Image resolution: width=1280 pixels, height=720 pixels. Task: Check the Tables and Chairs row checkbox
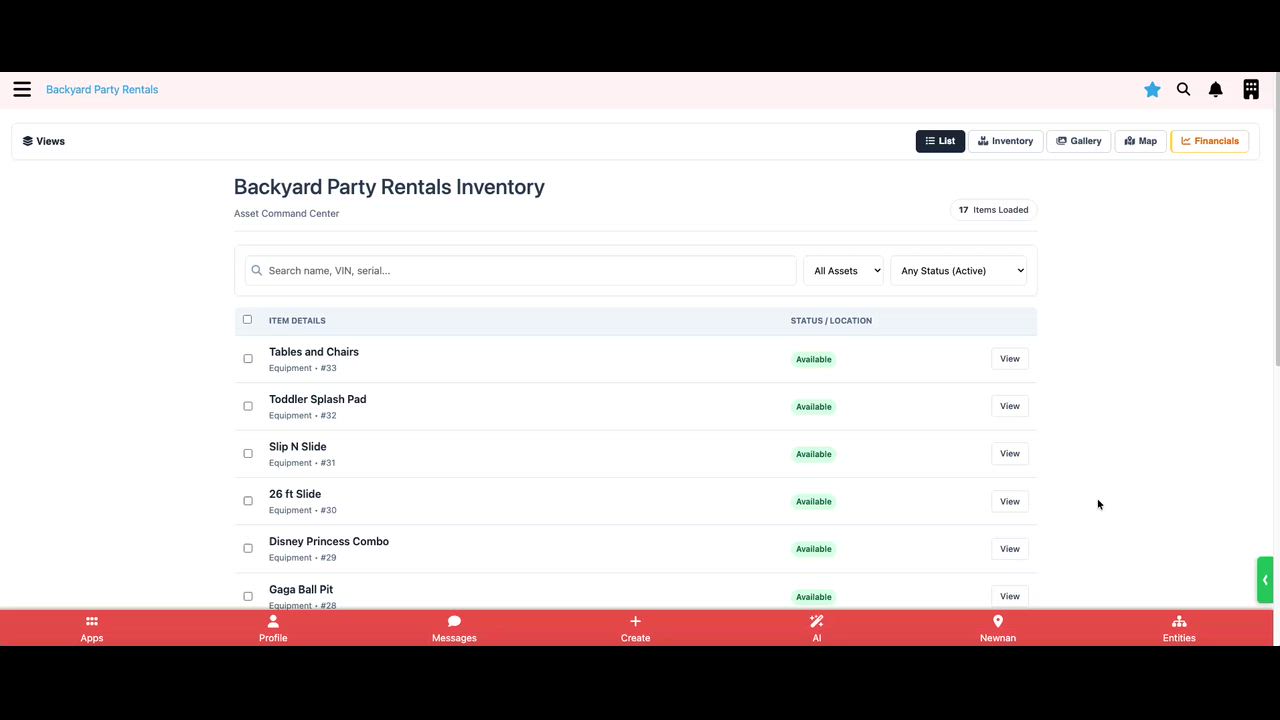tap(248, 359)
